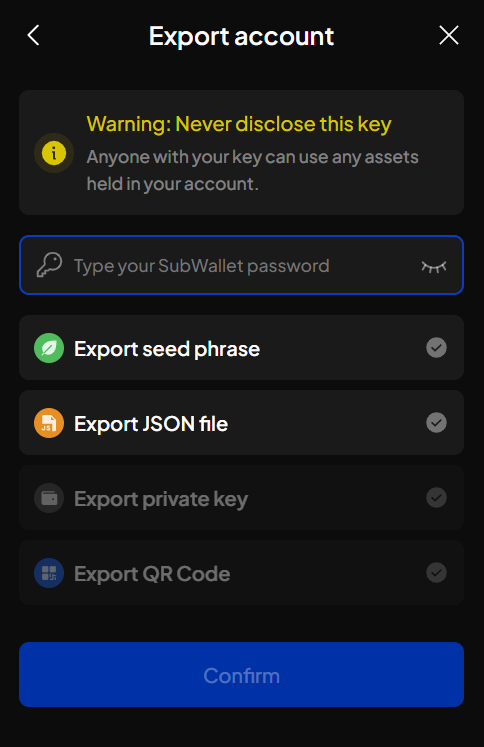Focus the SubWallet password input field
The height and width of the screenshot is (747, 484).
[242, 265]
